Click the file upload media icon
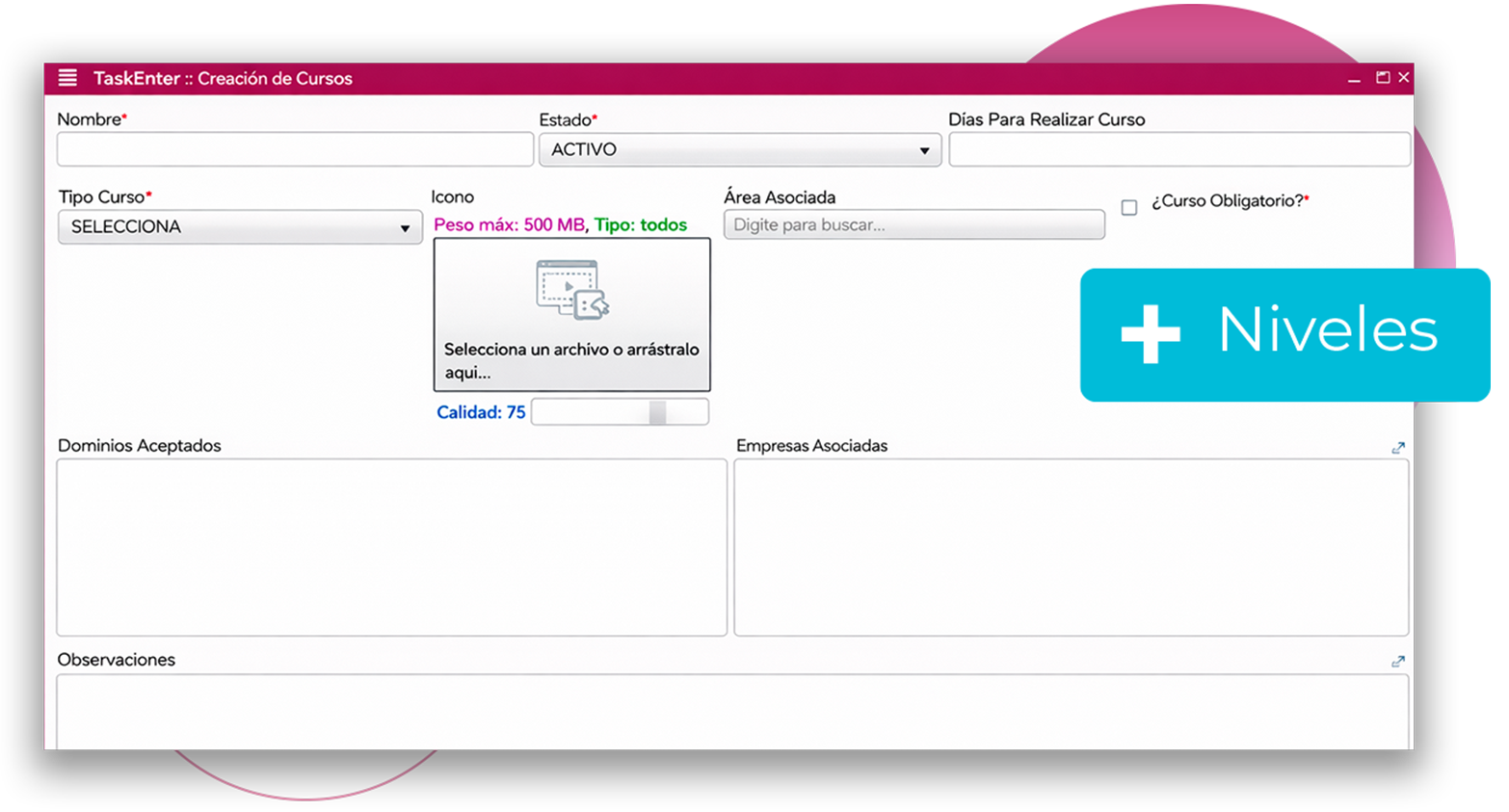Viewport: 1509px width, 812px height. [x=572, y=290]
